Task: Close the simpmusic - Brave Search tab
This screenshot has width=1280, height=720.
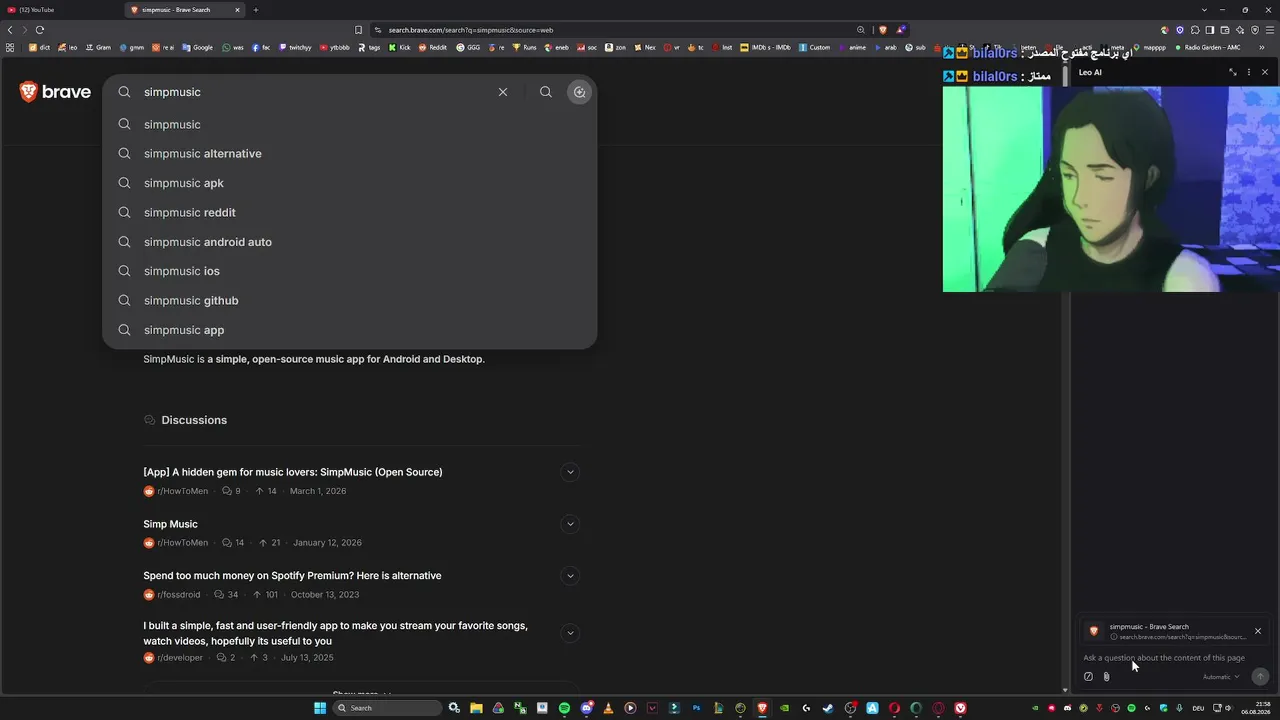Action: pyautogui.click(x=237, y=10)
